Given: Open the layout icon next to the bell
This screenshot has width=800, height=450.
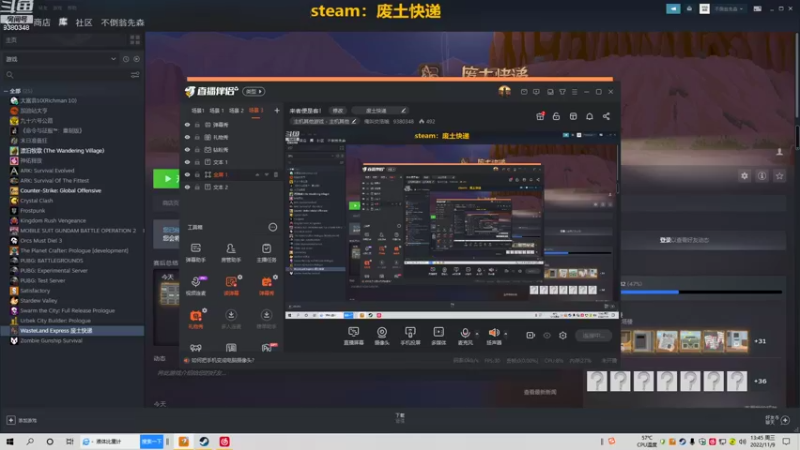Looking at the screenshot, I should pos(573,116).
